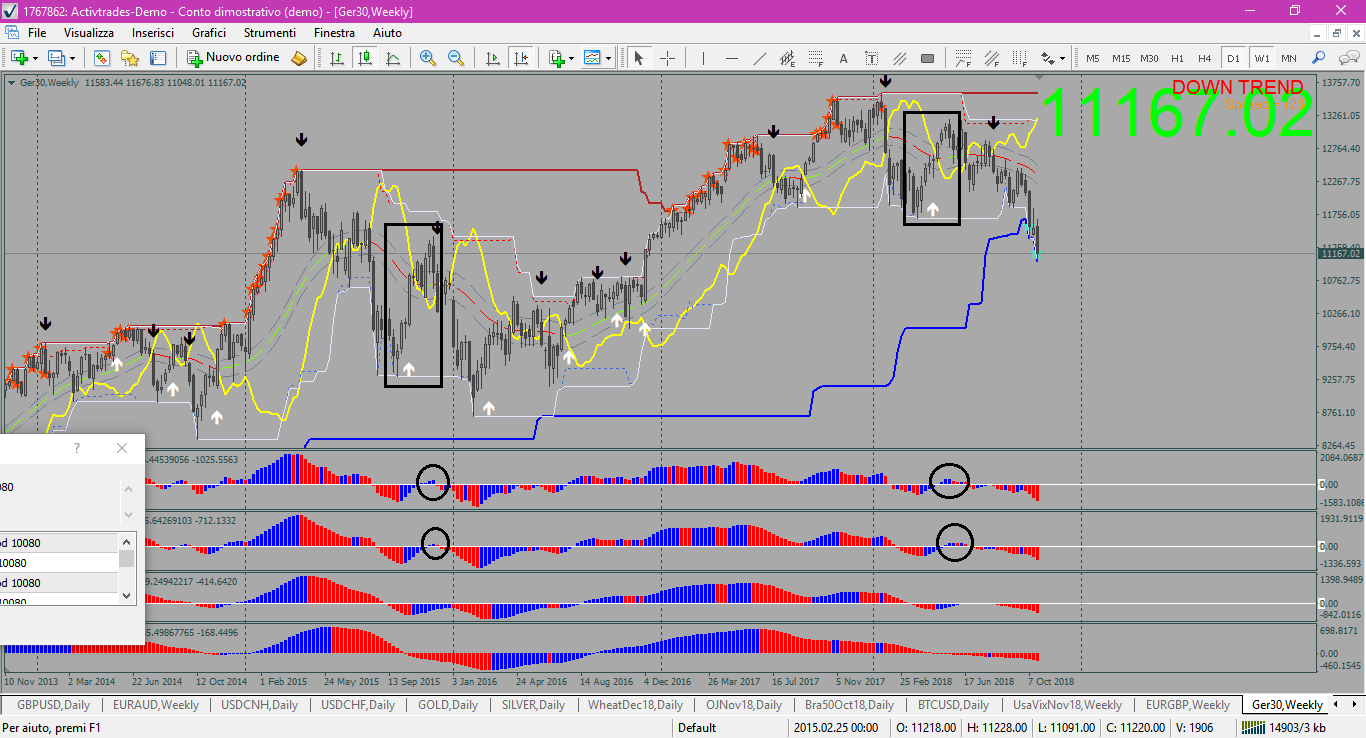1366x738 pixels.
Task: Select the crosshair tool
Action: pyautogui.click(x=667, y=58)
